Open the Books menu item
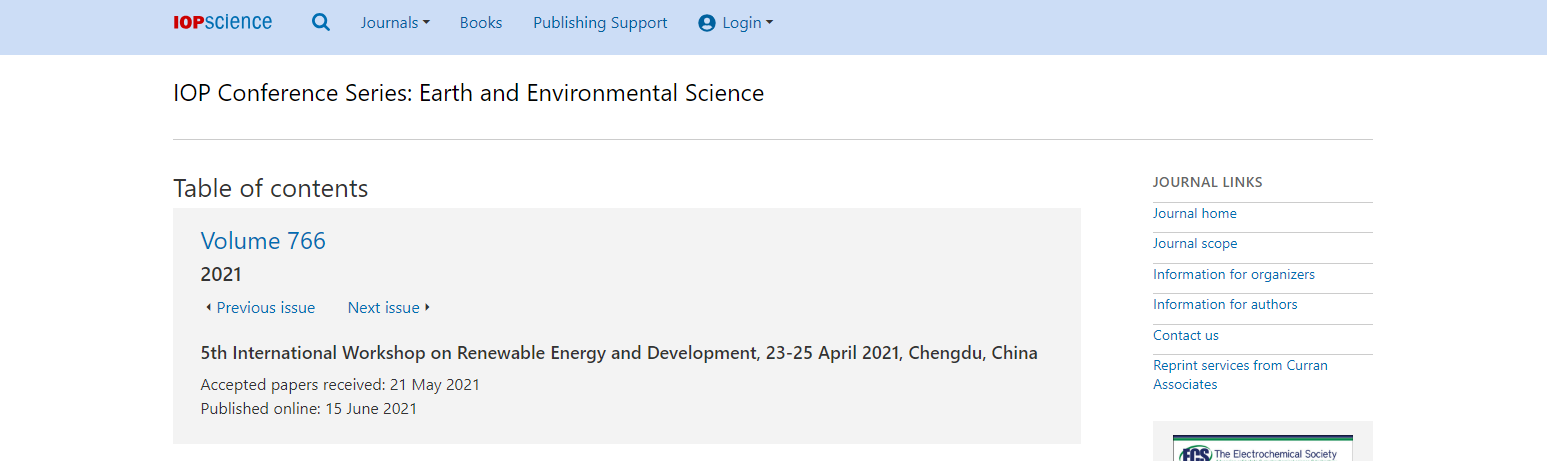Screen dimensions: 1547x461 [481, 22]
